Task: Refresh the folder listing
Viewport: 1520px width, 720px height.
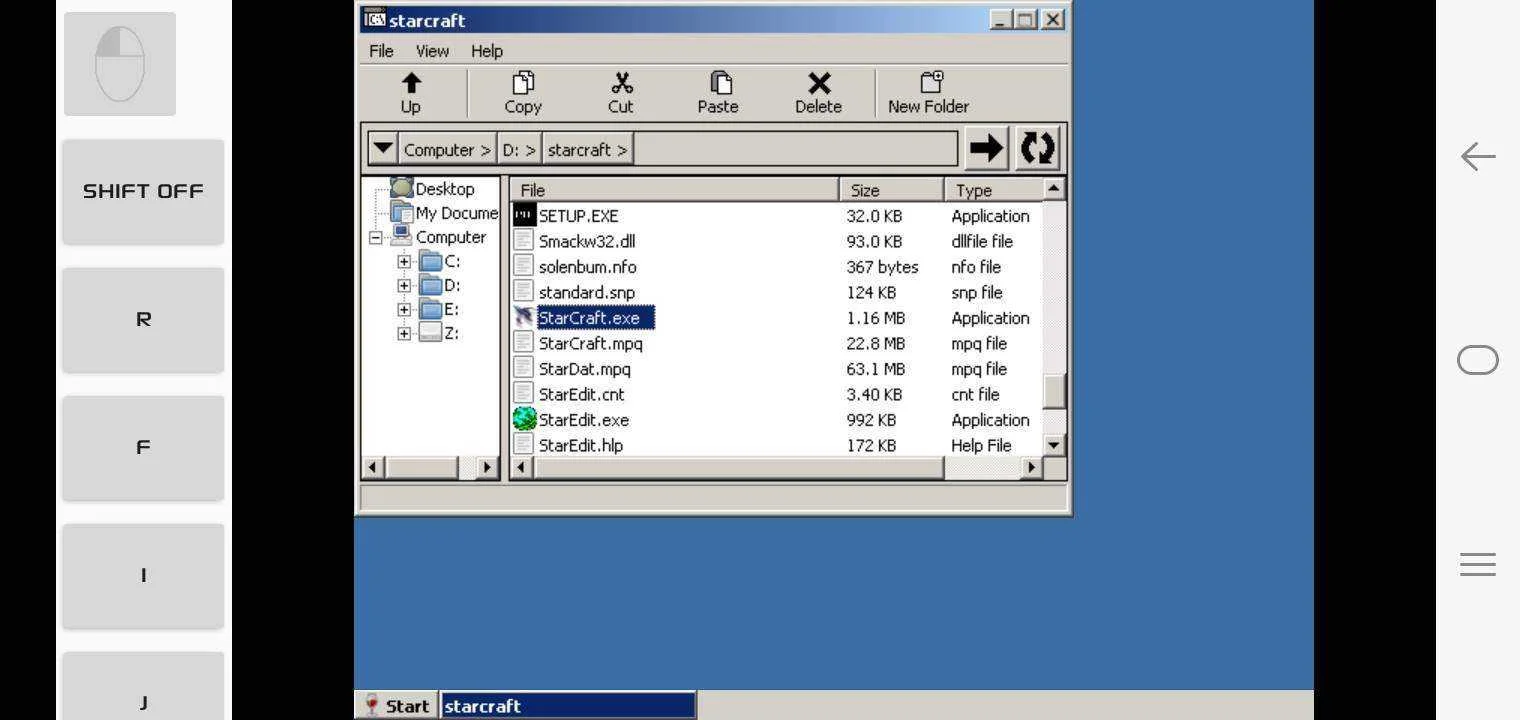Action: tap(1037, 149)
